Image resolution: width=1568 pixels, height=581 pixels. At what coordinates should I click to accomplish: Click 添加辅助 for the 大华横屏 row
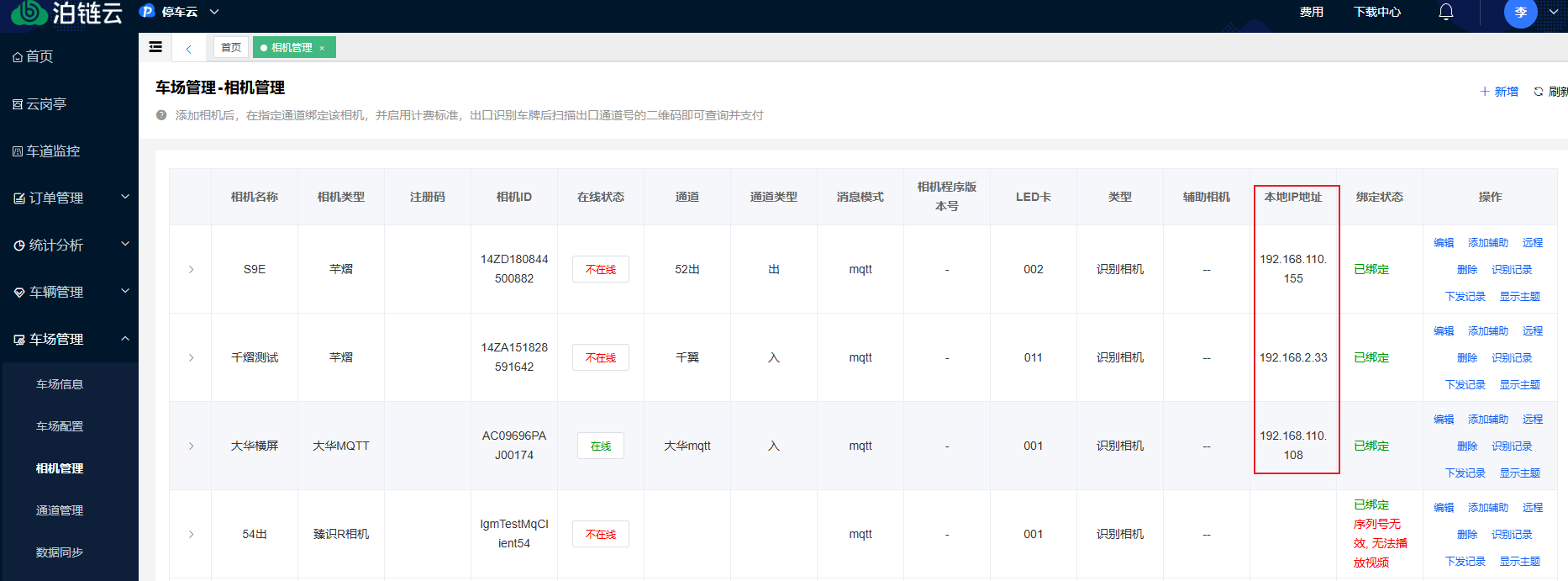(1488, 420)
